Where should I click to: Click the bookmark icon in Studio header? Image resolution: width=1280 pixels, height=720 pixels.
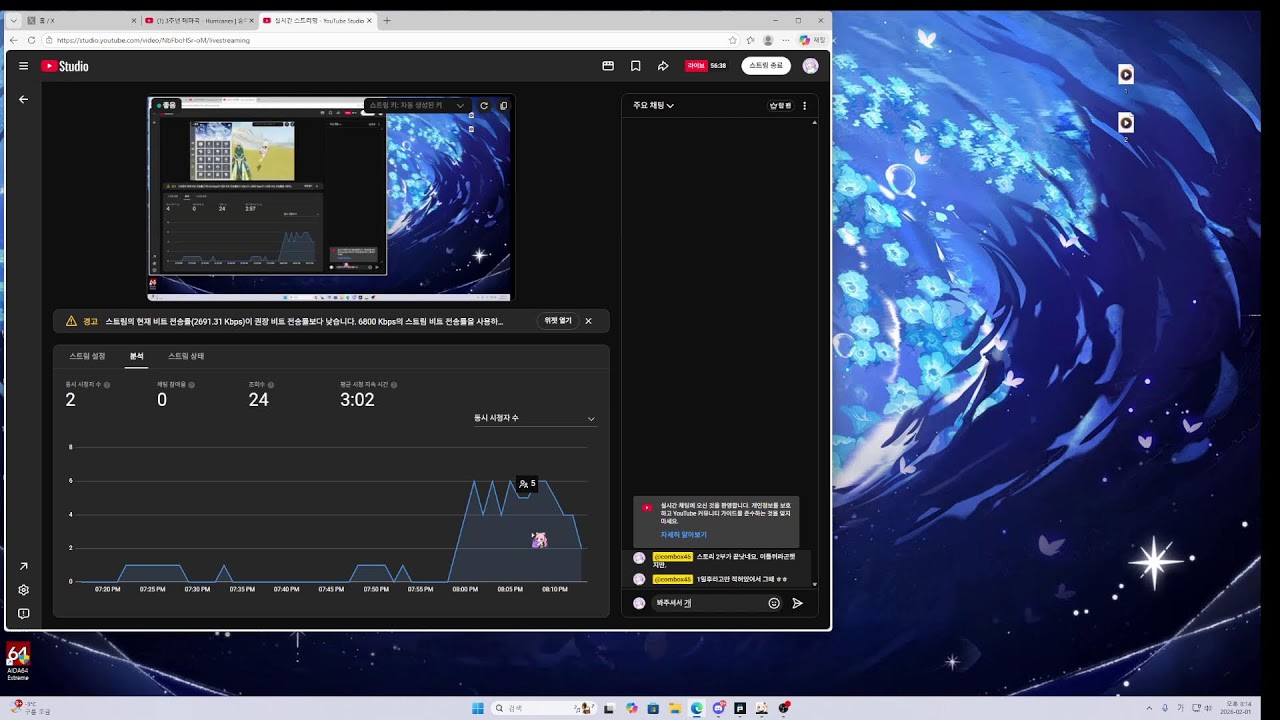pos(635,66)
